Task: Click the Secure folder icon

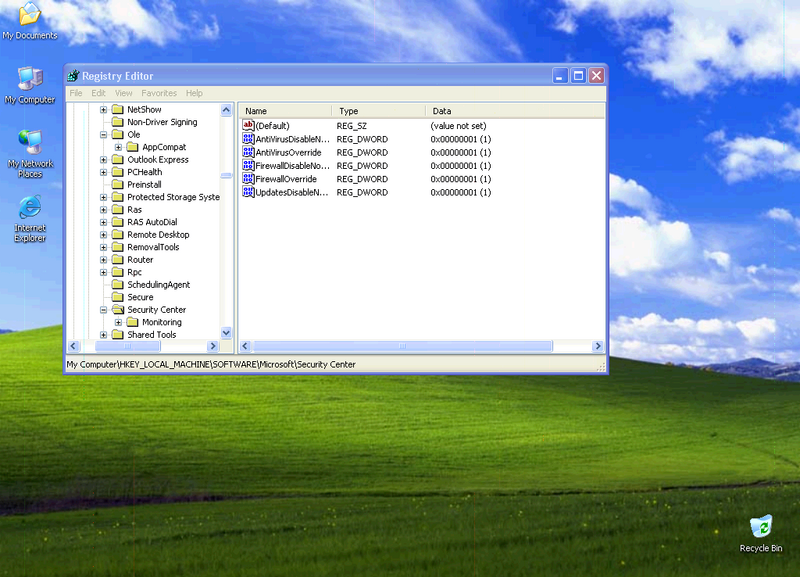Action: pyautogui.click(x=118, y=297)
